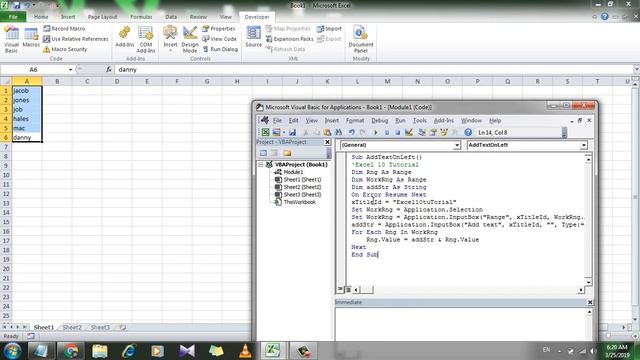640x360 pixels.
Task: Import XML data
Action: (329, 29)
